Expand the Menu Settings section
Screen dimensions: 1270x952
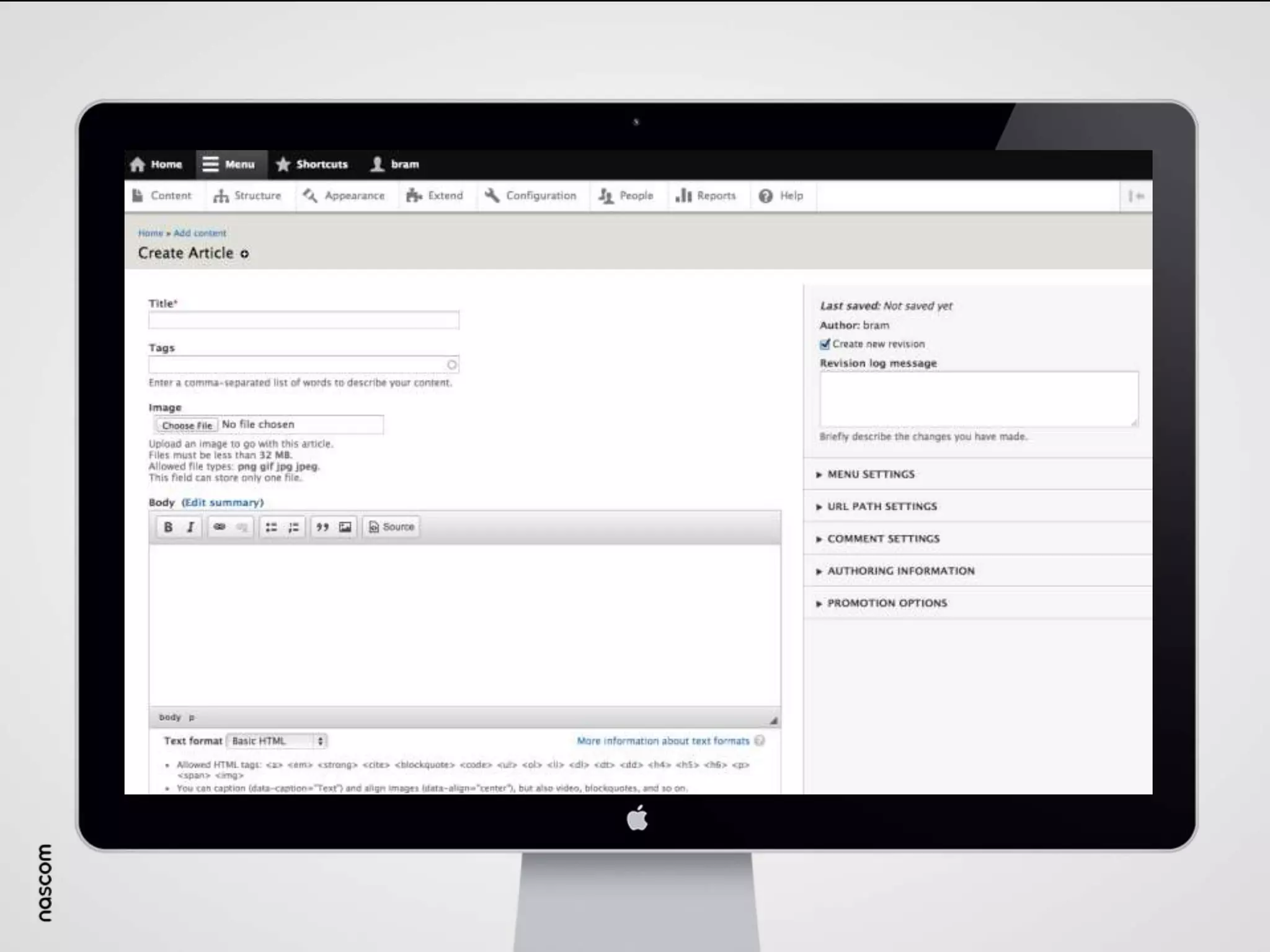coord(871,474)
